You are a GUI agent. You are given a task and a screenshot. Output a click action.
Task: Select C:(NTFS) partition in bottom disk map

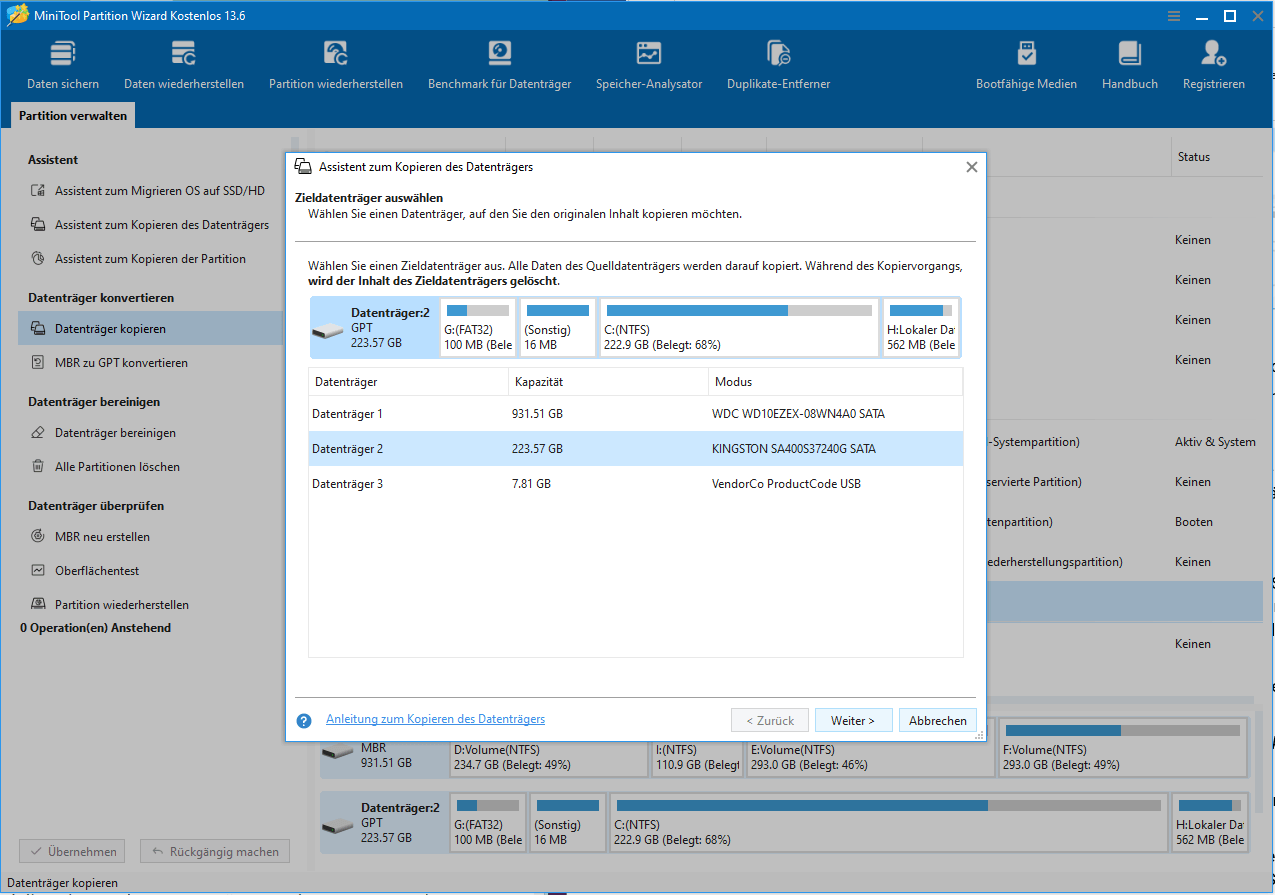(x=889, y=822)
